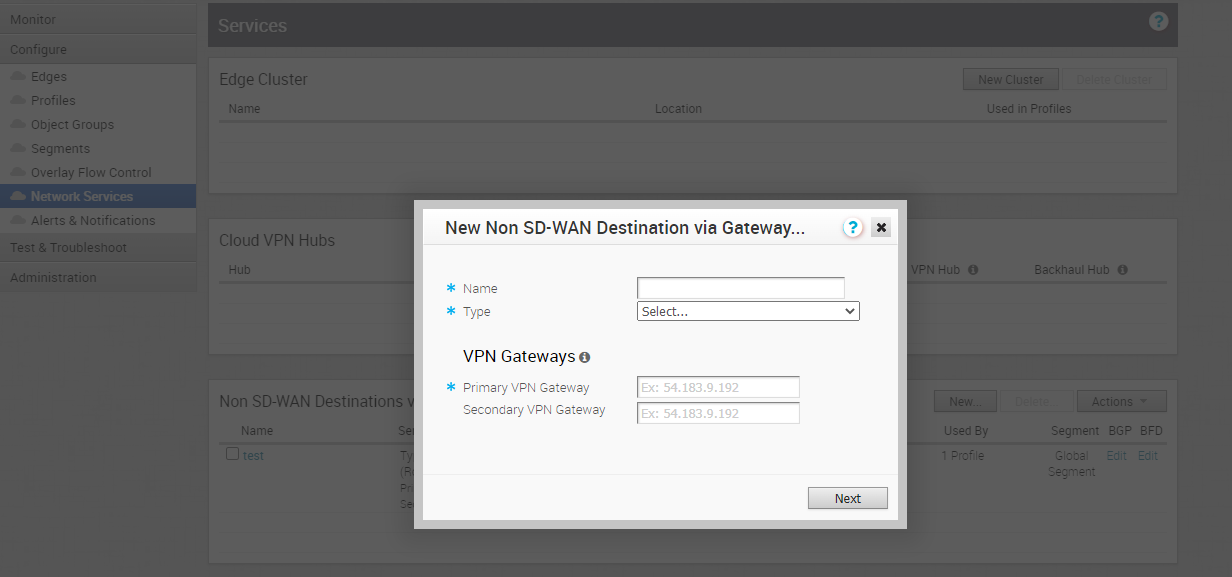Open the test destination link
The height and width of the screenshot is (577, 1232).
[253, 455]
